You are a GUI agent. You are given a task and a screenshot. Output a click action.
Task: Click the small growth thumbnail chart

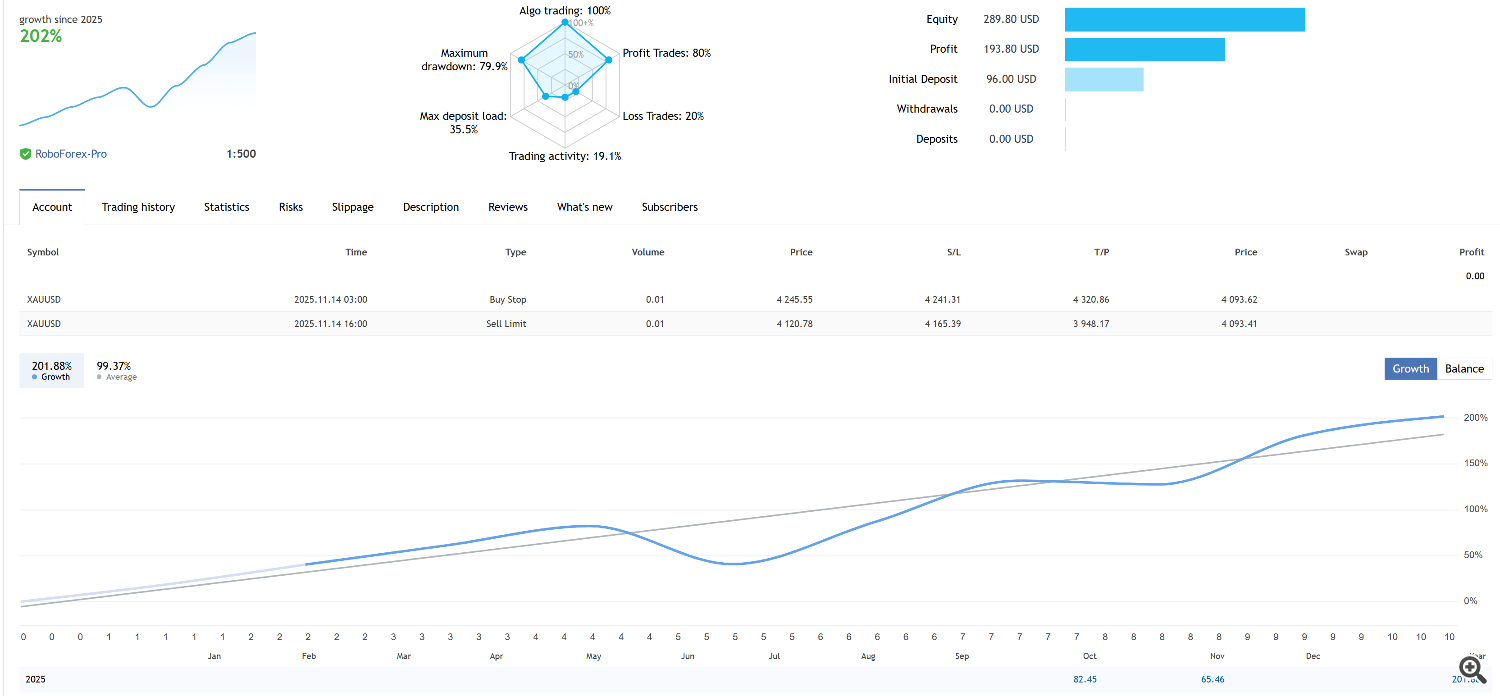point(137,80)
